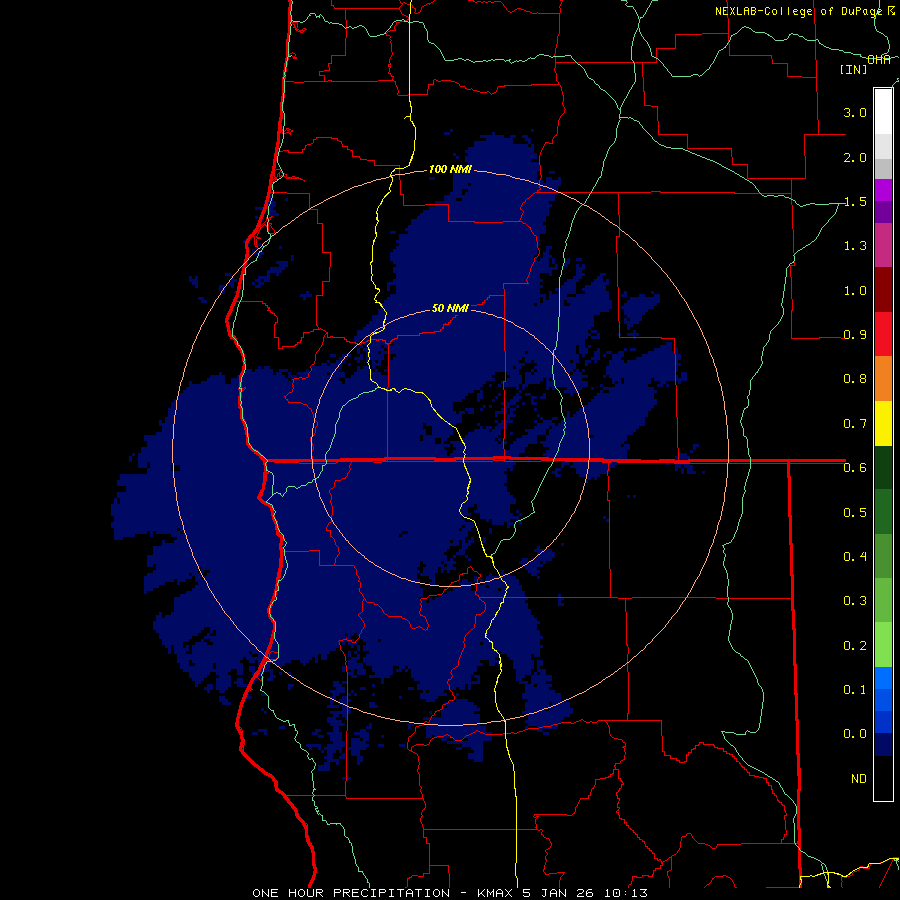Click the 1.5 legend value
900x900 pixels.
point(855,201)
